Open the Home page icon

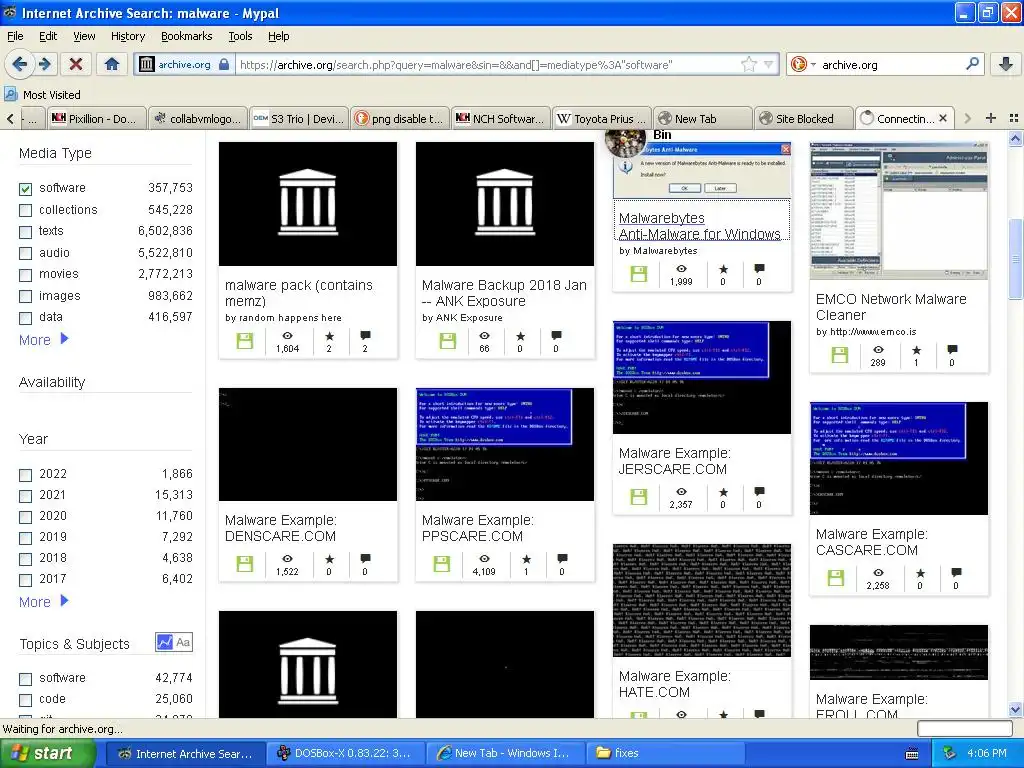(112, 64)
